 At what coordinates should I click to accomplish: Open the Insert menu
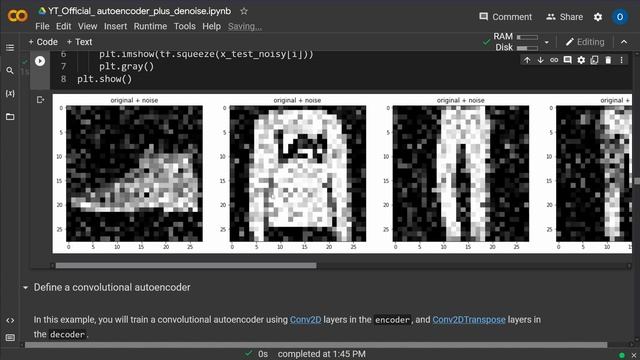tap(116, 27)
